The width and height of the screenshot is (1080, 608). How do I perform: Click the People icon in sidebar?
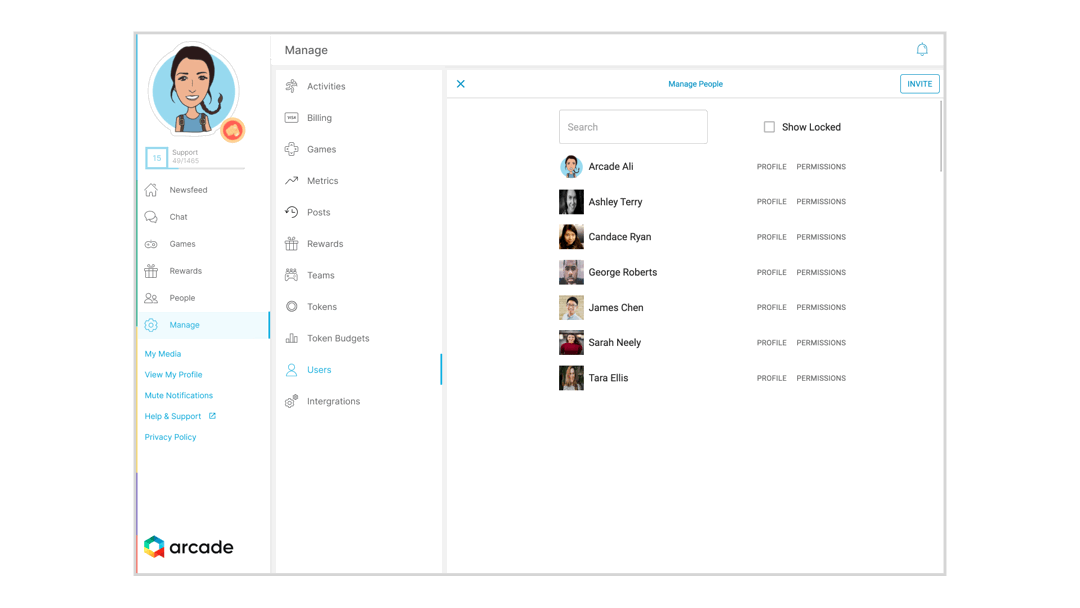point(151,298)
